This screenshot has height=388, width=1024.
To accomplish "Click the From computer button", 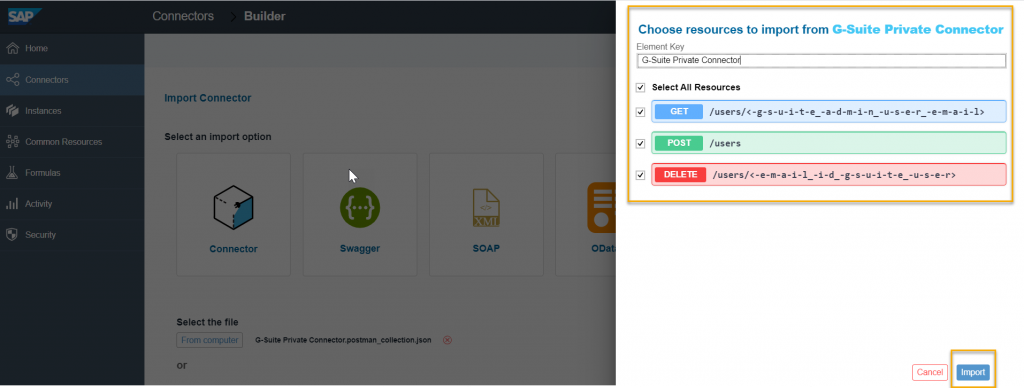I will click(x=210, y=340).
